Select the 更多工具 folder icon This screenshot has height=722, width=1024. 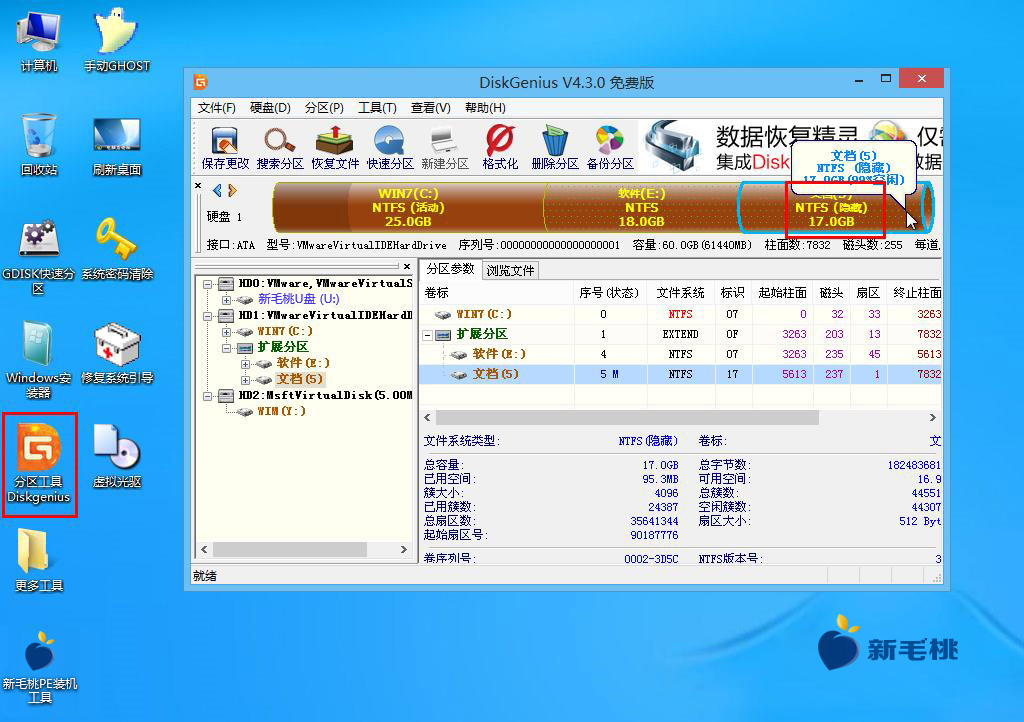tap(39, 560)
